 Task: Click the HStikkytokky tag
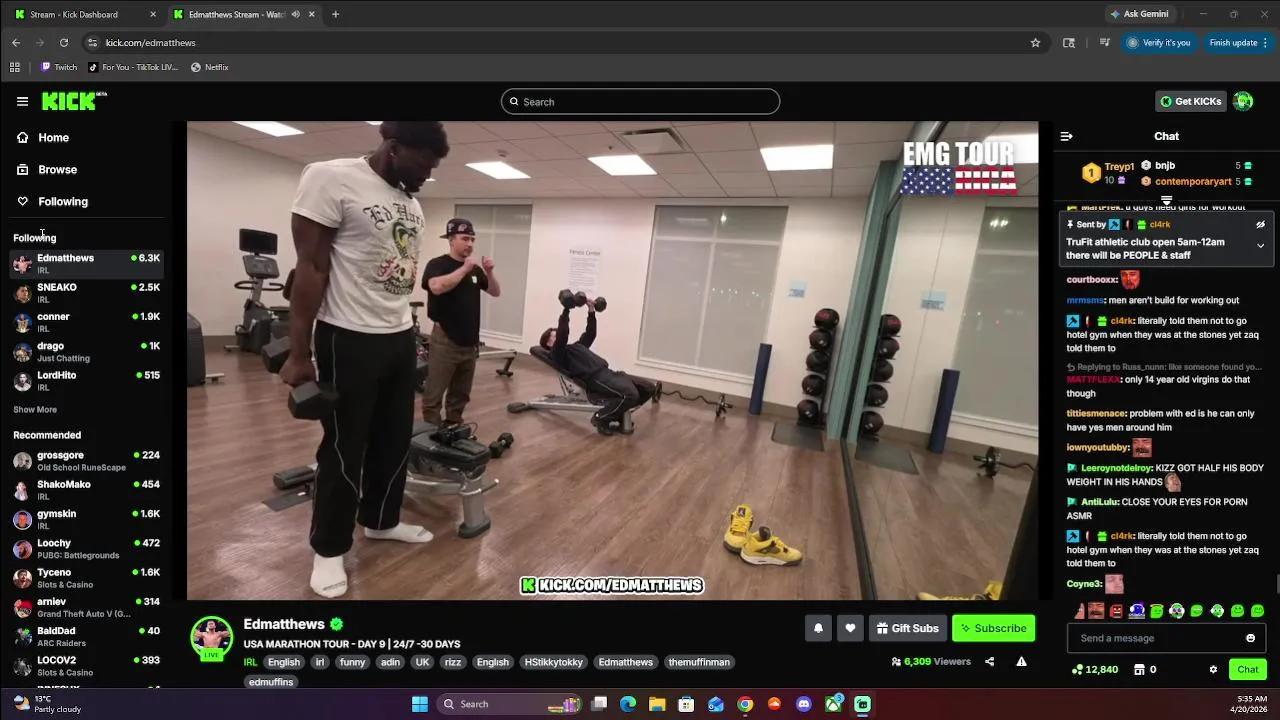(553, 662)
